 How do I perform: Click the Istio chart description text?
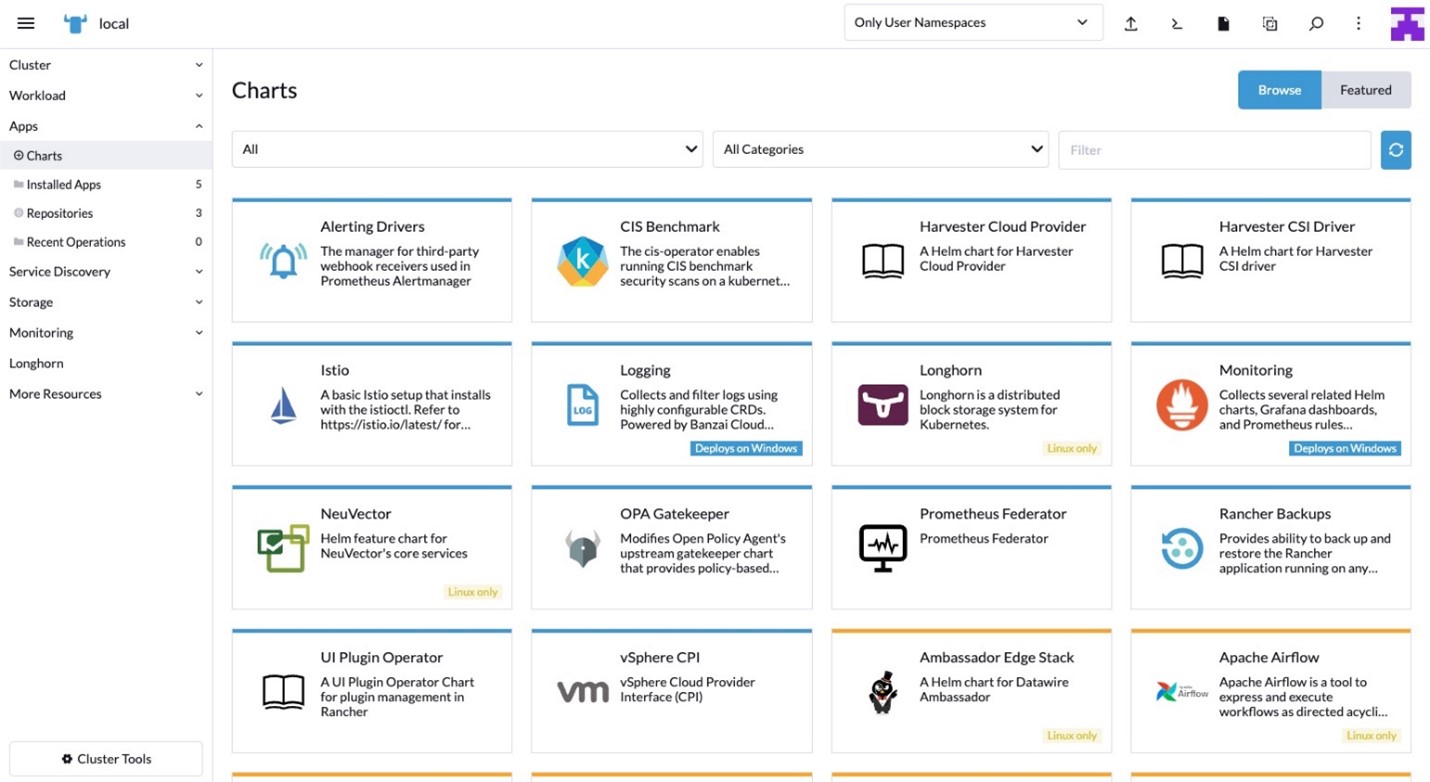[x=405, y=410]
